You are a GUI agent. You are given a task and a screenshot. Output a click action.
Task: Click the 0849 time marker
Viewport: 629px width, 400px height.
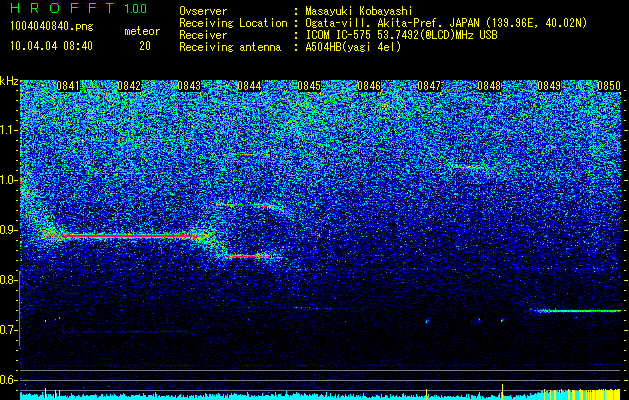[549, 86]
